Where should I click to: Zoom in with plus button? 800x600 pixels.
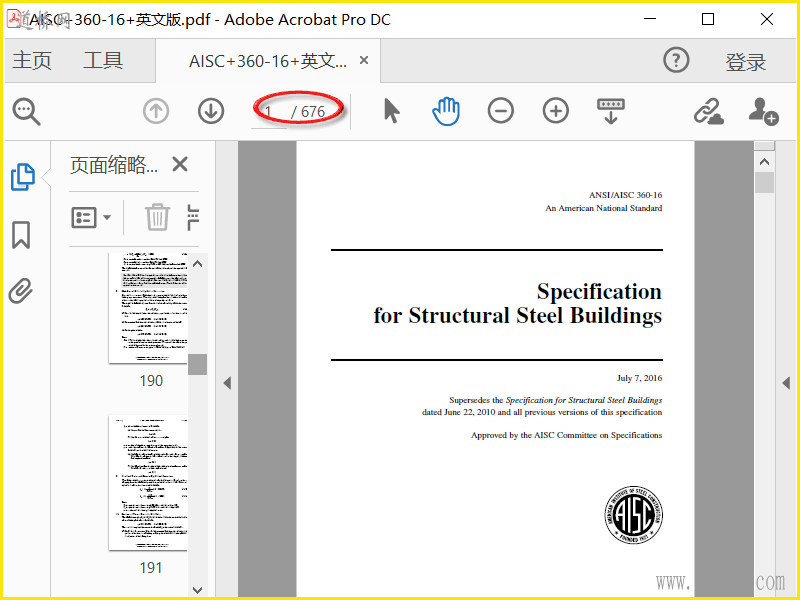pyautogui.click(x=556, y=111)
